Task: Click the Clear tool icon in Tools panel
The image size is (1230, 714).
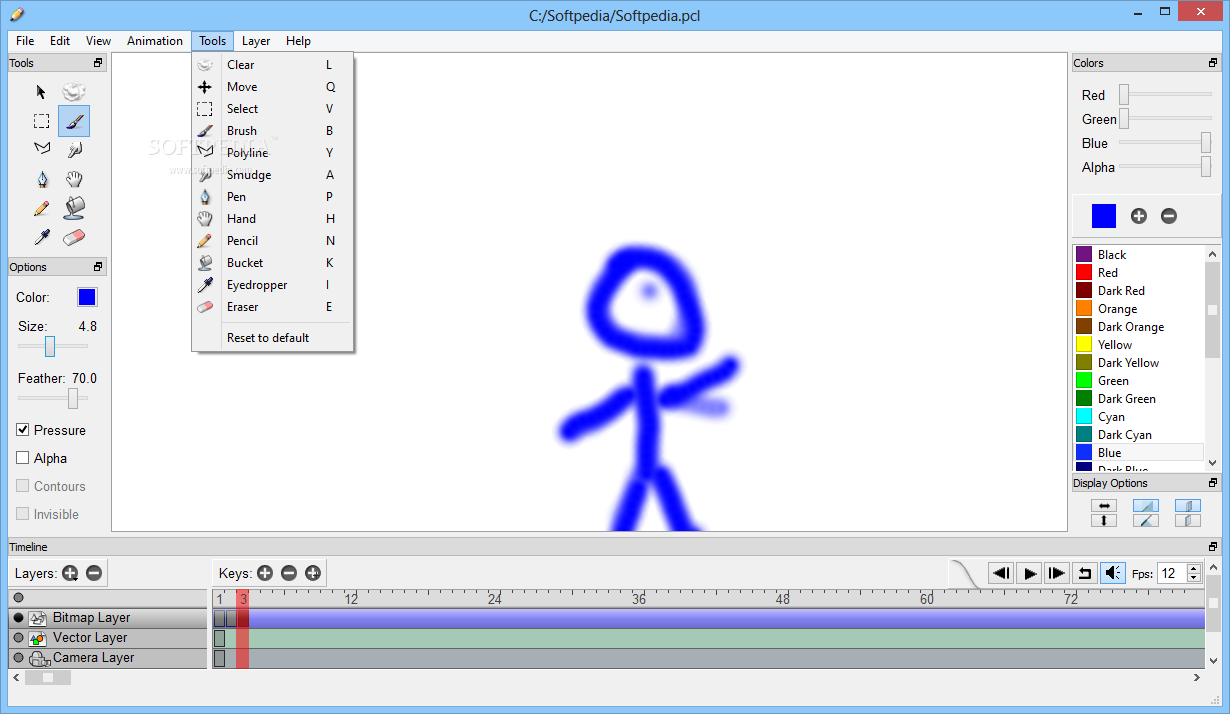Action: [74, 92]
